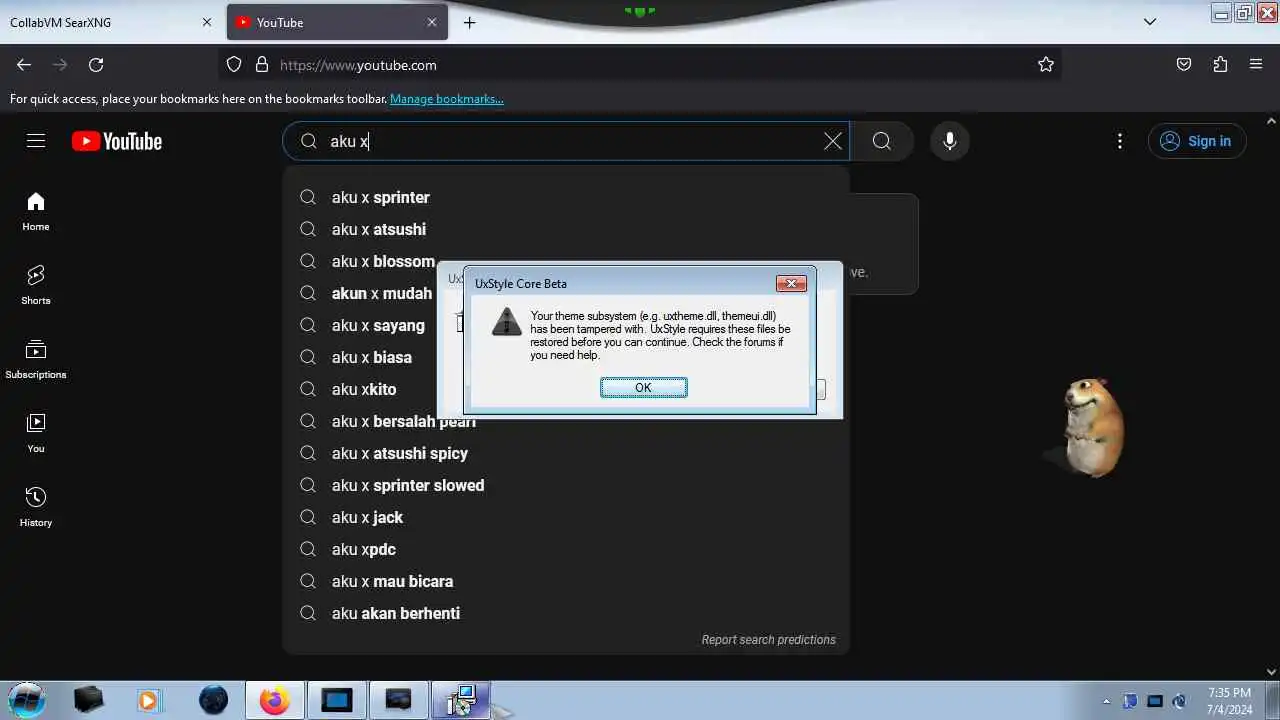
Task: Open YouTube settings three-dot menu
Action: coord(1120,141)
